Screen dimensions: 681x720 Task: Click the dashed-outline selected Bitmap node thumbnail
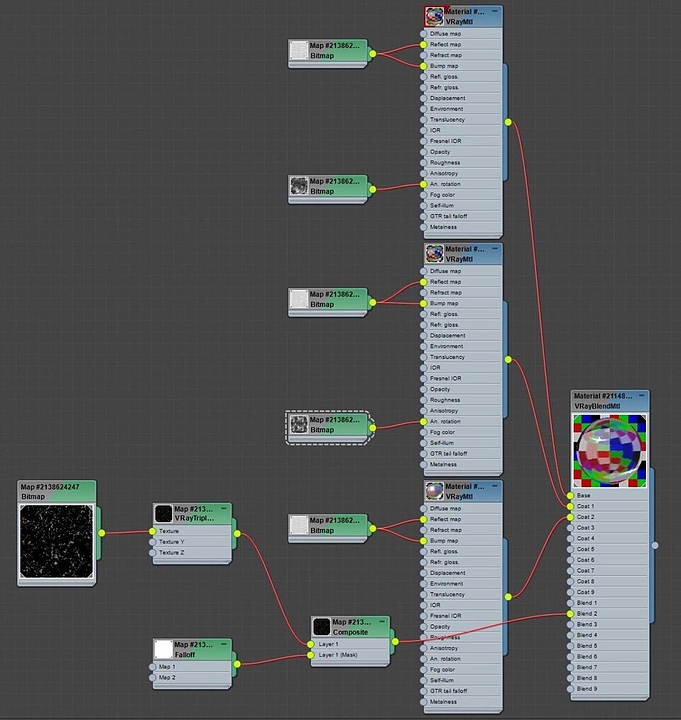click(299, 424)
